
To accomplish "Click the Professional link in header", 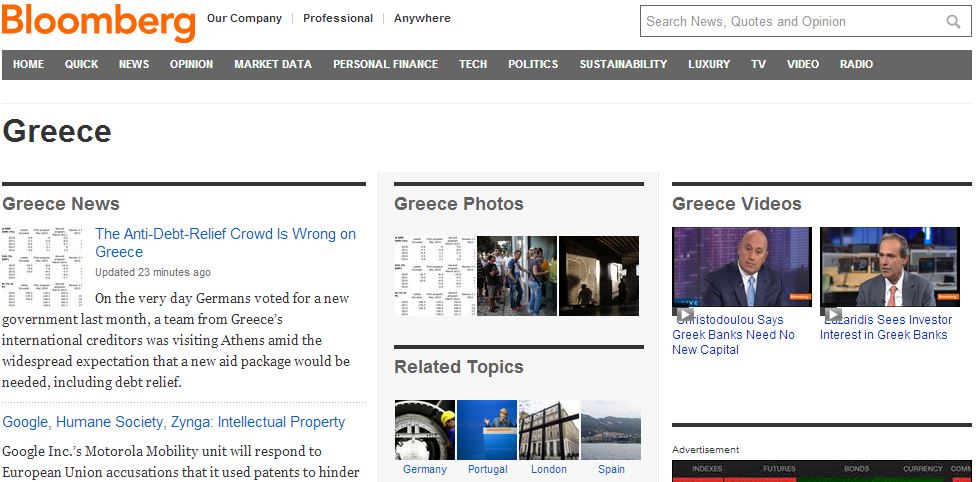I will pyautogui.click(x=338, y=18).
